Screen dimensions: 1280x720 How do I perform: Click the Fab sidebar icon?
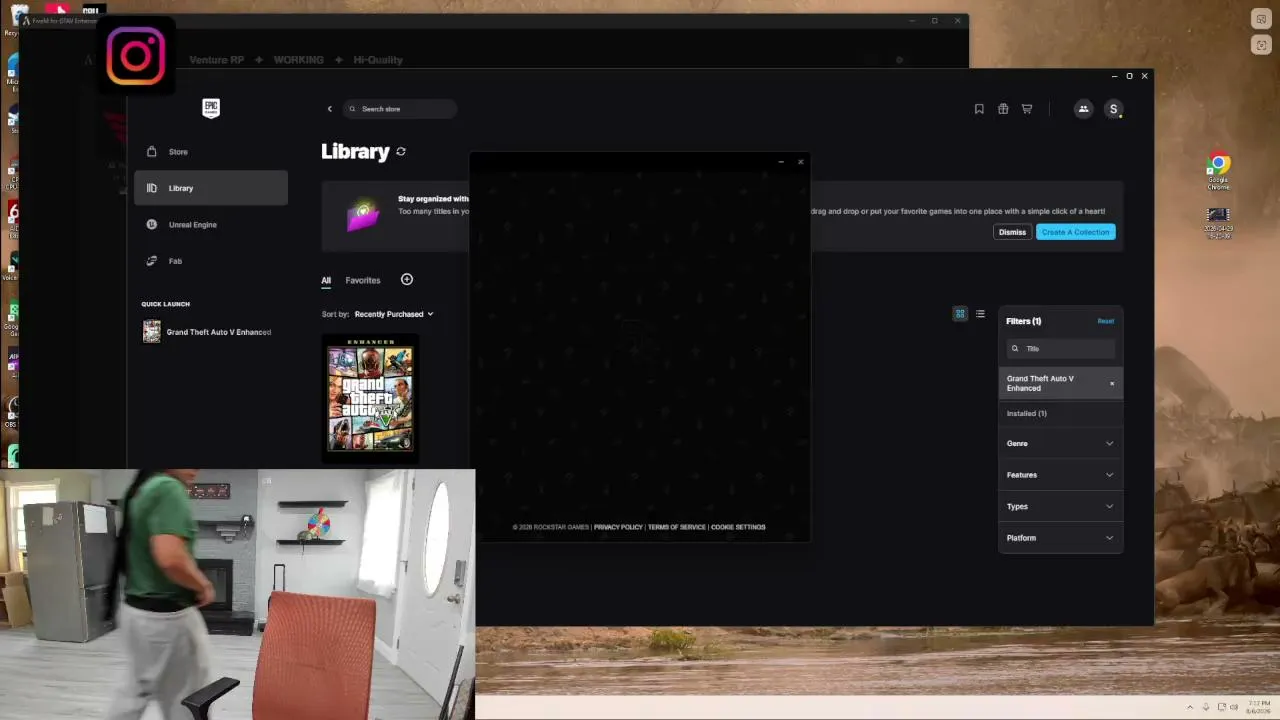point(152,261)
